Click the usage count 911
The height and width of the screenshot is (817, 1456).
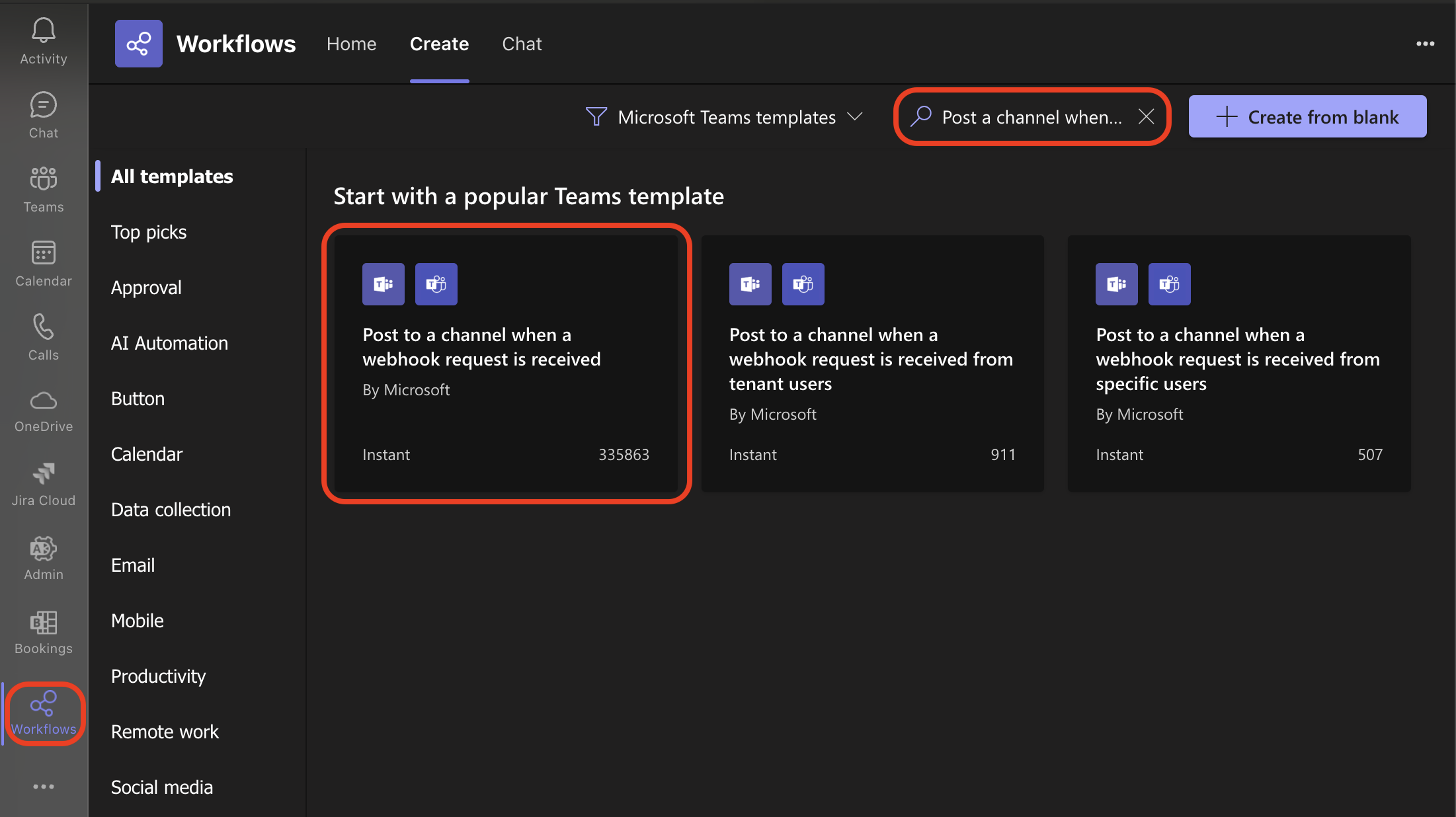pyautogui.click(x=1002, y=455)
